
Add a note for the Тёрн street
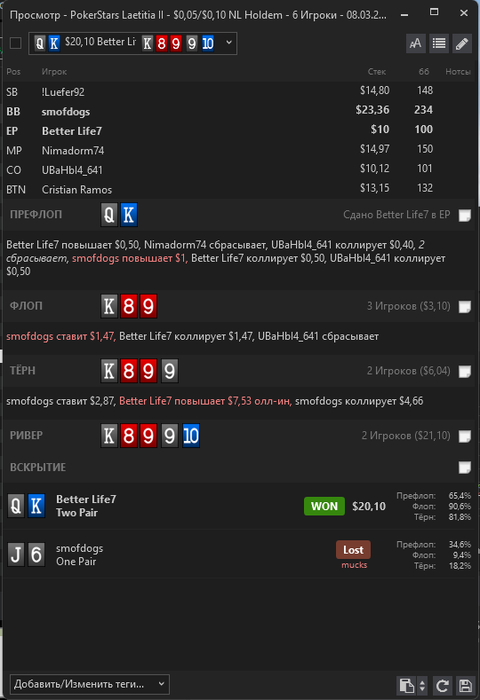[465, 371]
